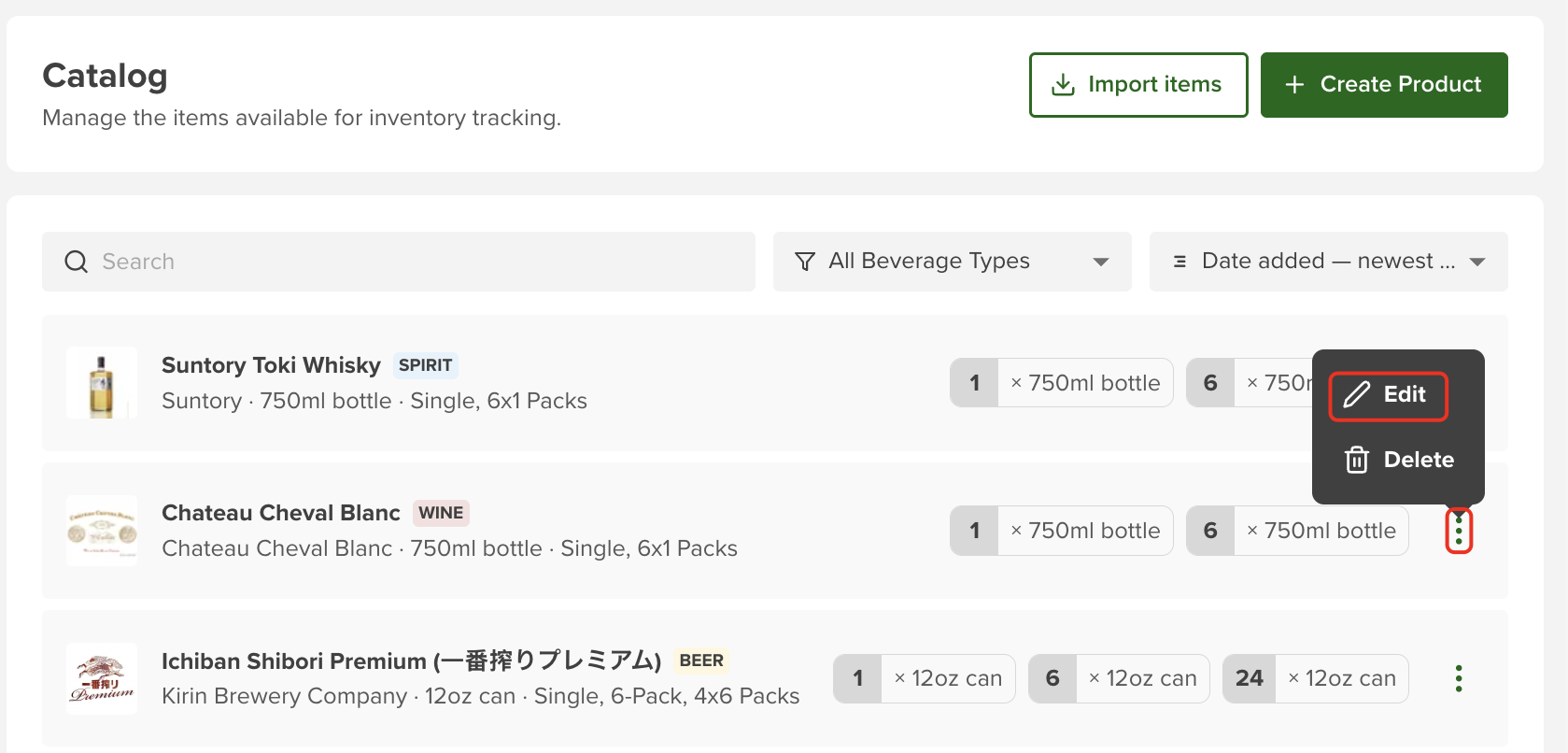
Task: Click the SPIRIT tag on Suntory Toki Whisky
Action: (426, 365)
